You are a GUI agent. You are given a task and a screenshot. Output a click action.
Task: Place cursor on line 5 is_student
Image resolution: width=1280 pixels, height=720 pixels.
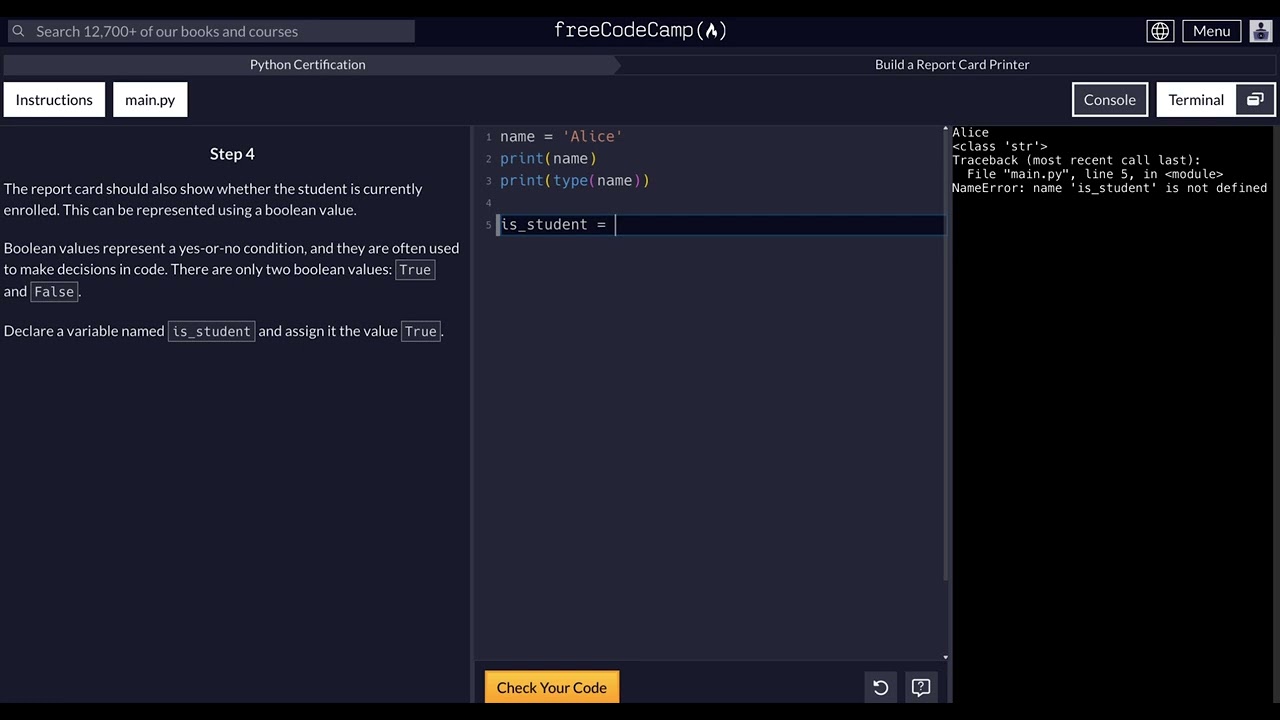[x=558, y=224]
